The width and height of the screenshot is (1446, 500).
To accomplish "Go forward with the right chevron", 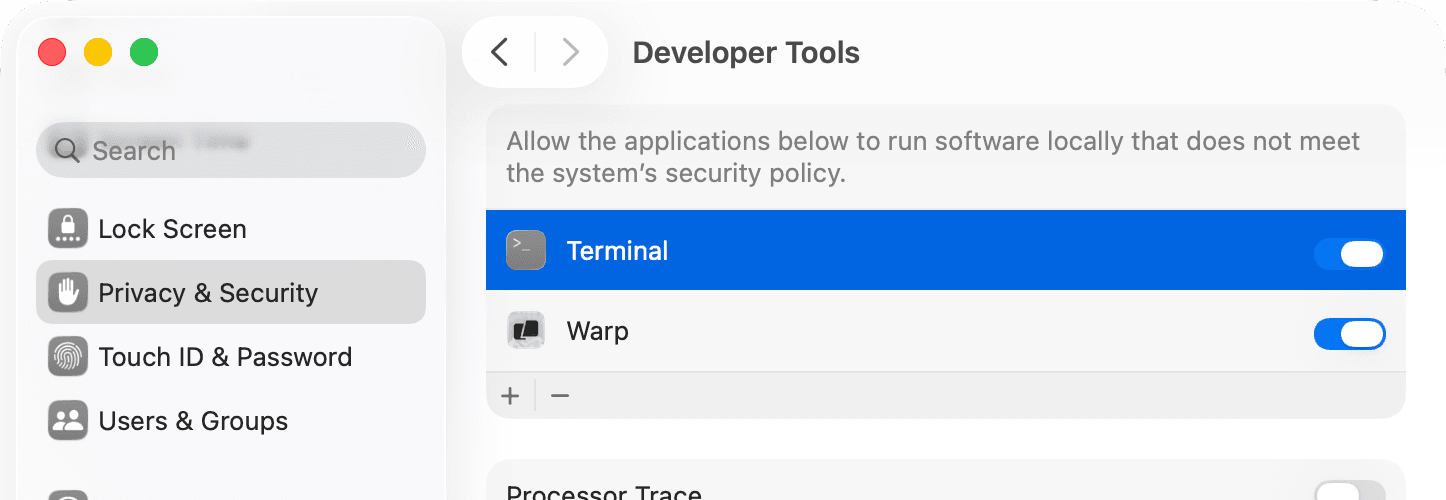I will pyautogui.click(x=570, y=52).
